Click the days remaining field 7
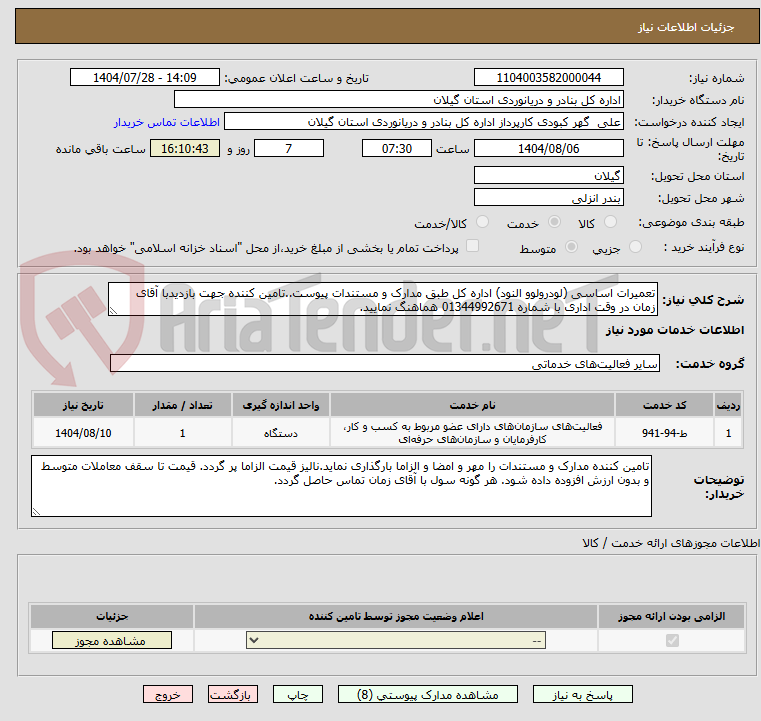Screen dimensions: 761x721 289,148
